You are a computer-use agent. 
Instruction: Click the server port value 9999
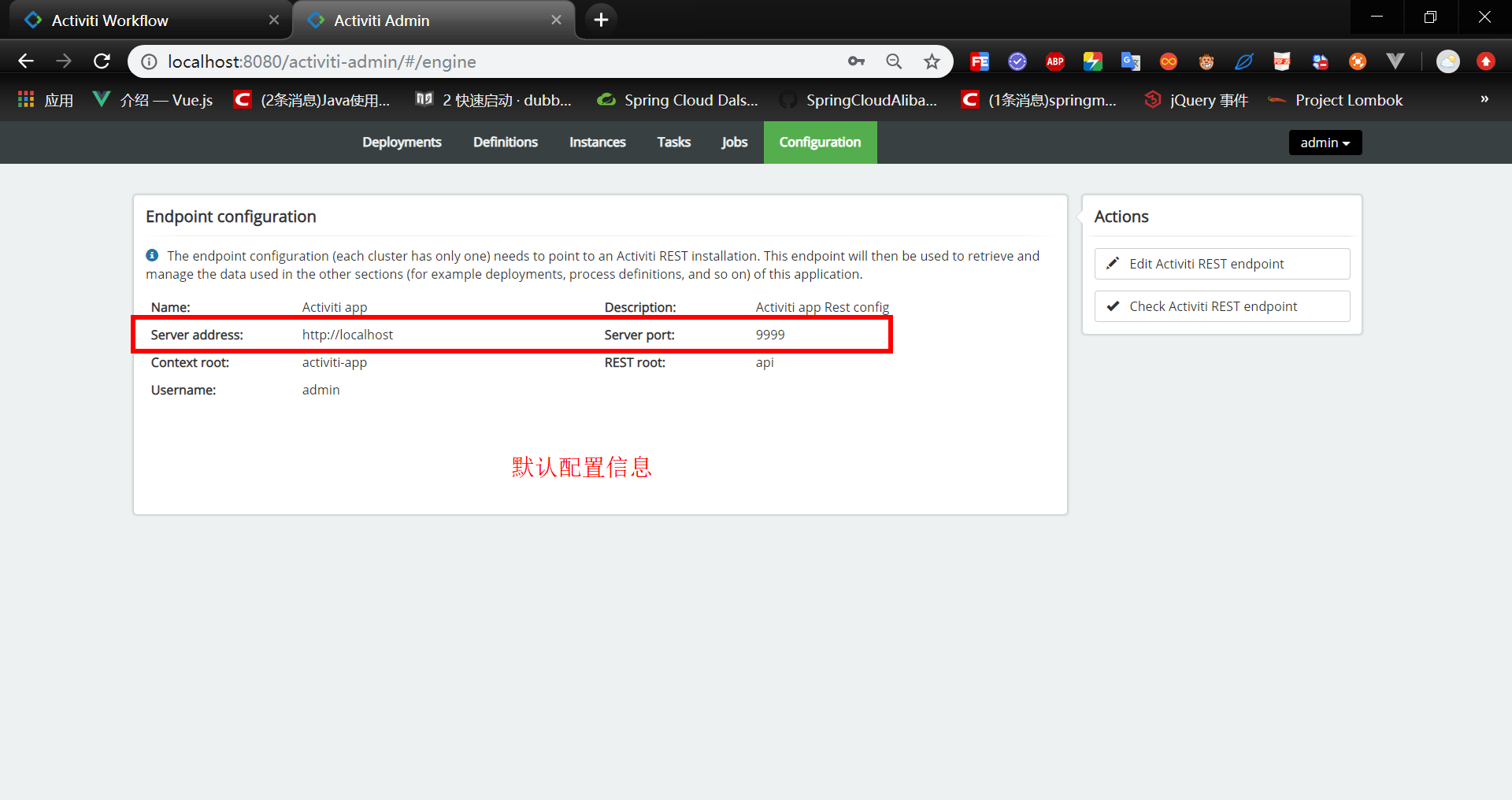click(770, 335)
